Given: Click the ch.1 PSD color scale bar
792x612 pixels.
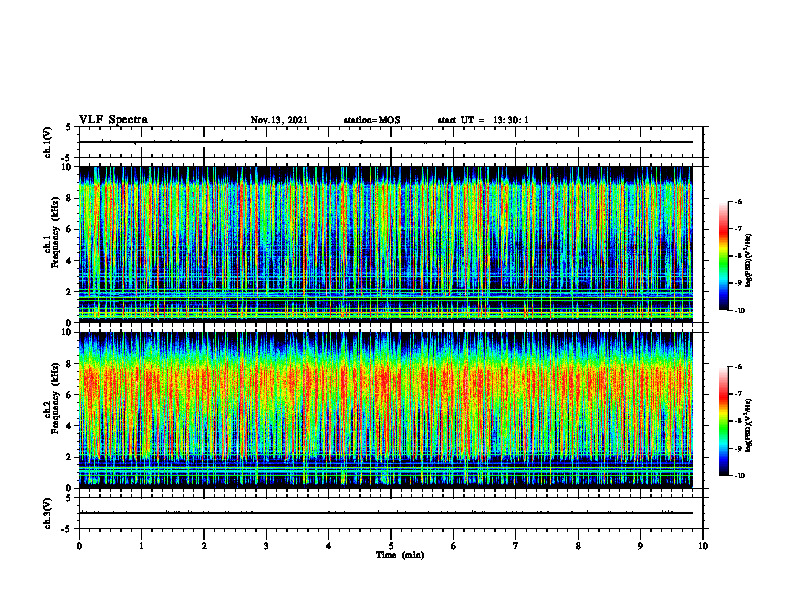Looking at the screenshot, I should pyautogui.click(x=724, y=256).
